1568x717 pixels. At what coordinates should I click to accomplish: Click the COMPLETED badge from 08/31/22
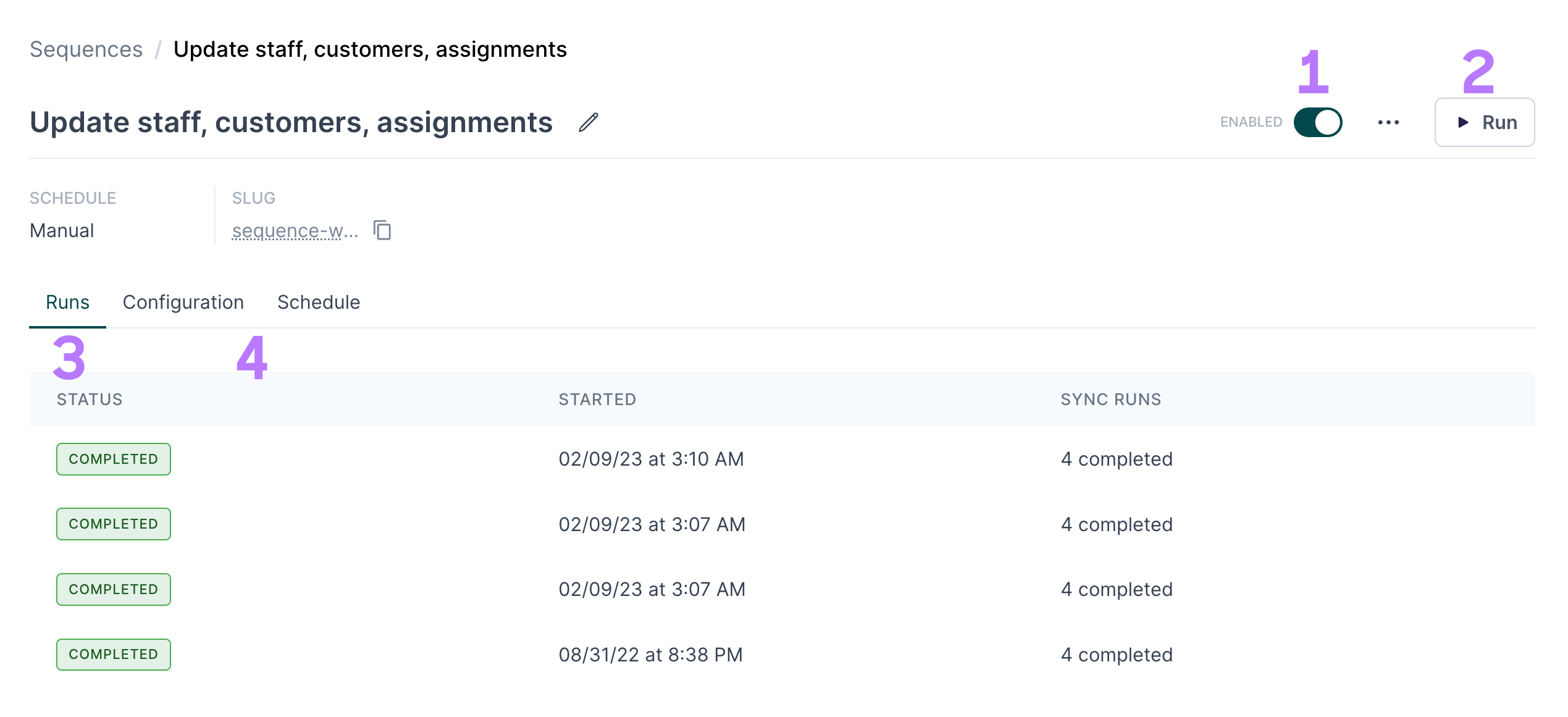tap(114, 655)
